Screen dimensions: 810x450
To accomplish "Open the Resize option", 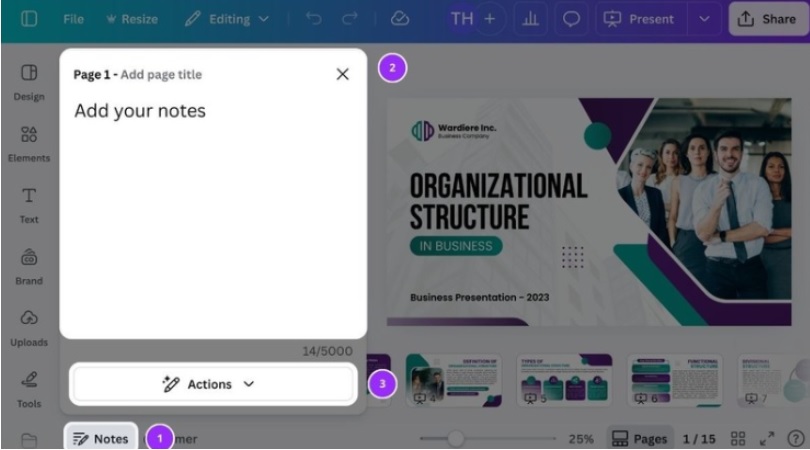I will pyautogui.click(x=132, y=19).
